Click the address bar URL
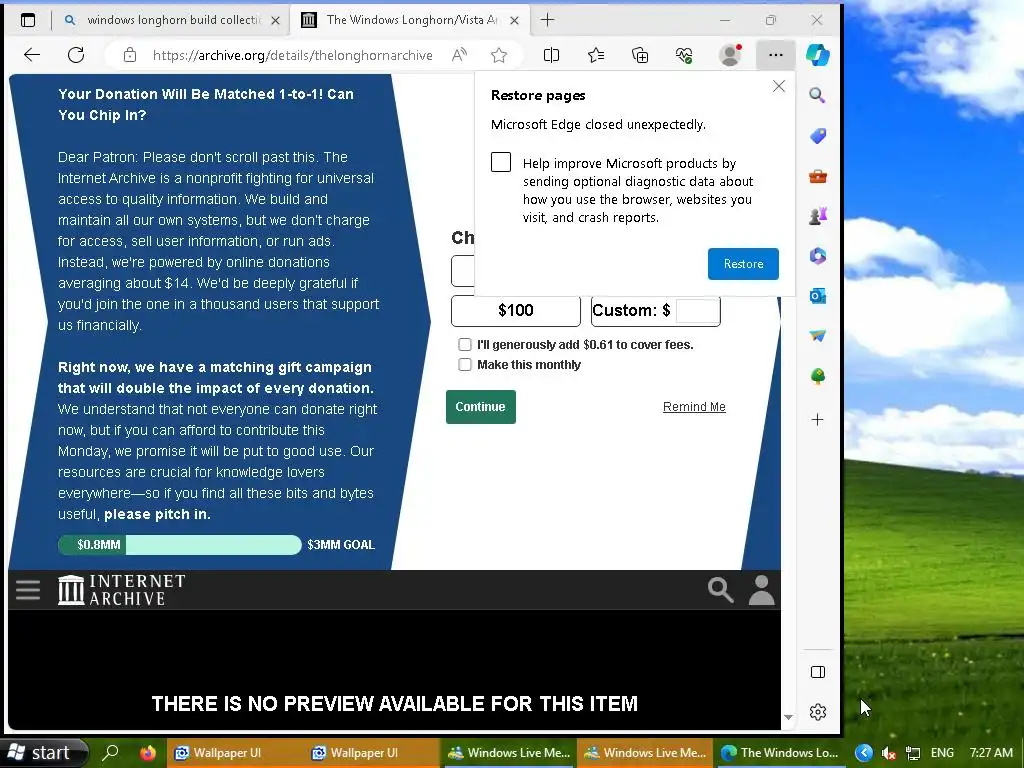1024x768 pixels. coord(293,56)
